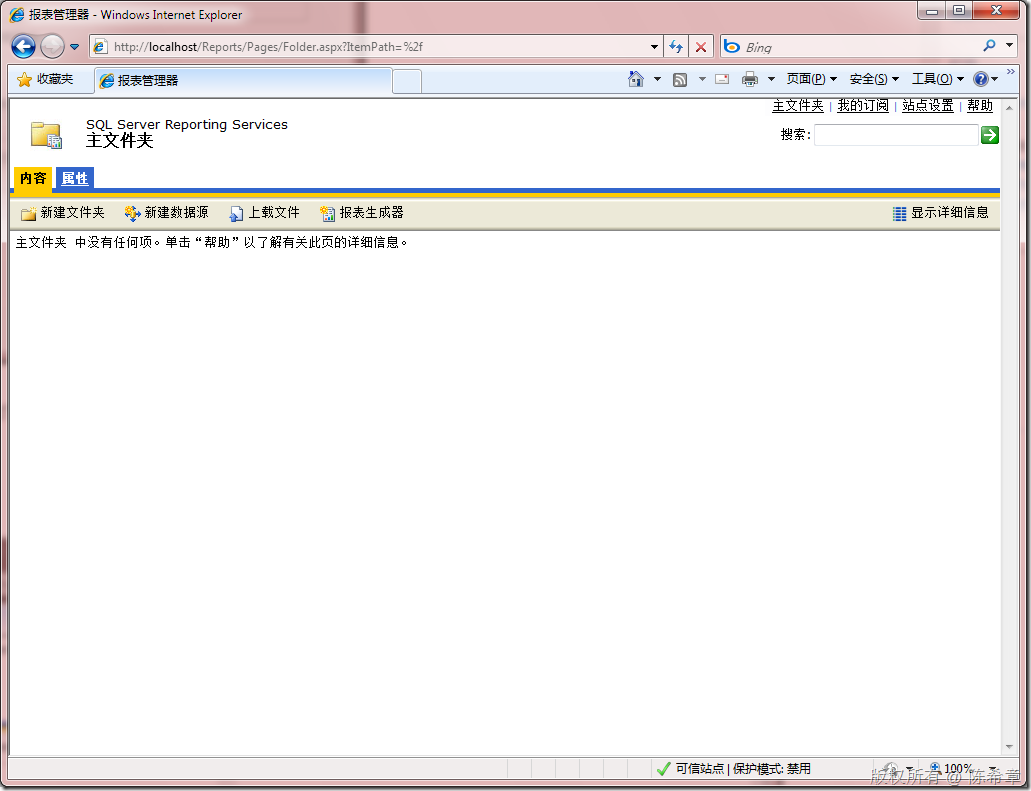Viewport: 1031px width, 791px height.
Task: Click 显示详细信息 view option
Action: click(x=941, y=213)
